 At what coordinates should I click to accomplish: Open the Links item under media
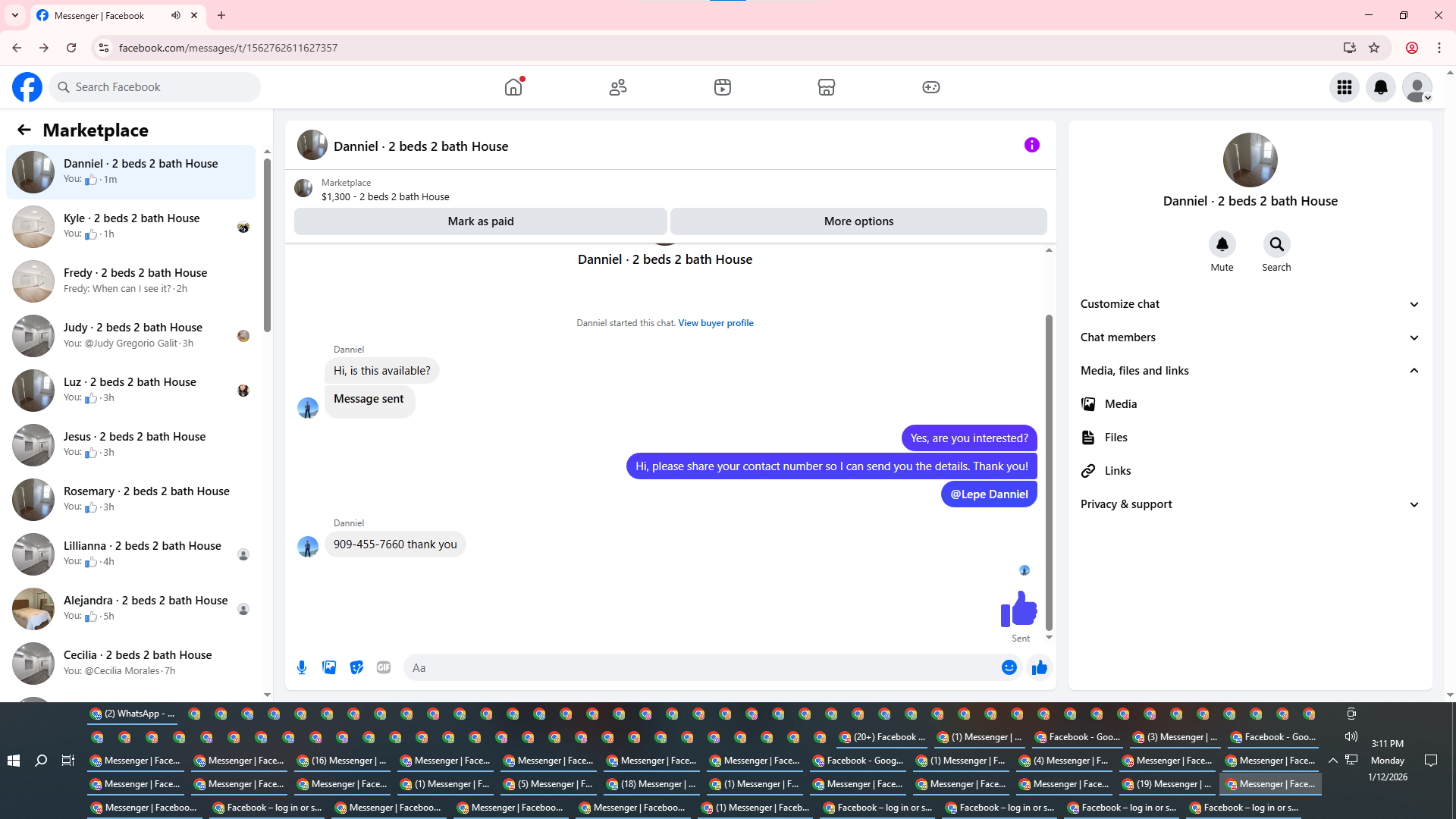[x=1117, y=471]
